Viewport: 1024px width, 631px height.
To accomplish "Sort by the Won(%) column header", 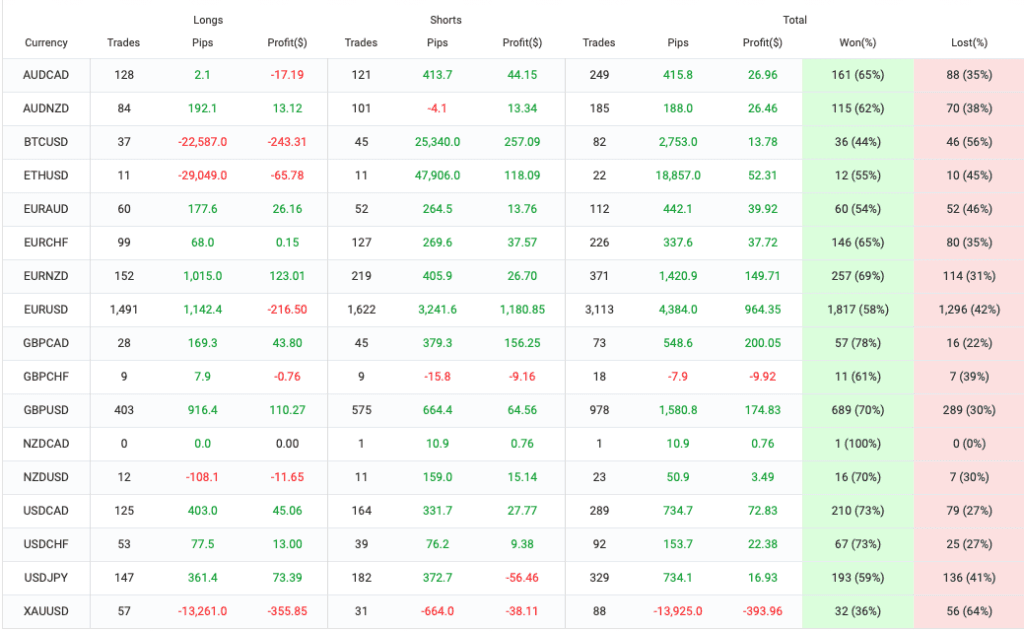I will tap(857, 43).
